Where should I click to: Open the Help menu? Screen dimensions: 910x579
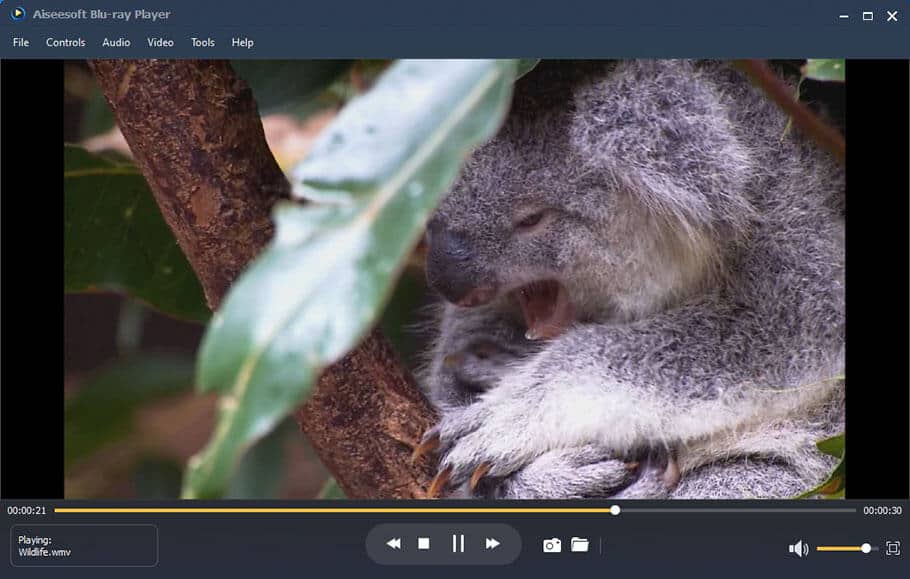243,42
